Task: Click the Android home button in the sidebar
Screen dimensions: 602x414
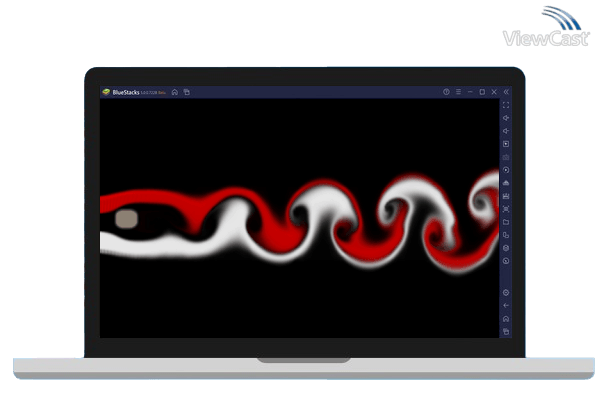Action: 506,319
